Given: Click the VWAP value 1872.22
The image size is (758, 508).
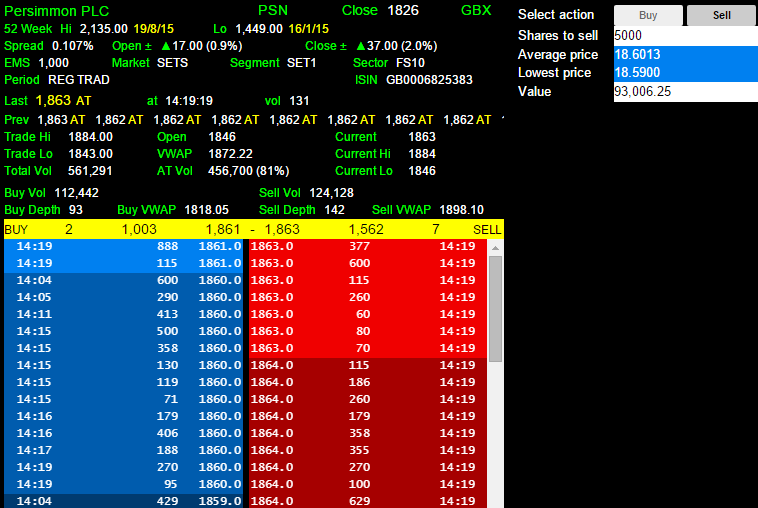Looking at the screenshot, I should pos(231,154).
